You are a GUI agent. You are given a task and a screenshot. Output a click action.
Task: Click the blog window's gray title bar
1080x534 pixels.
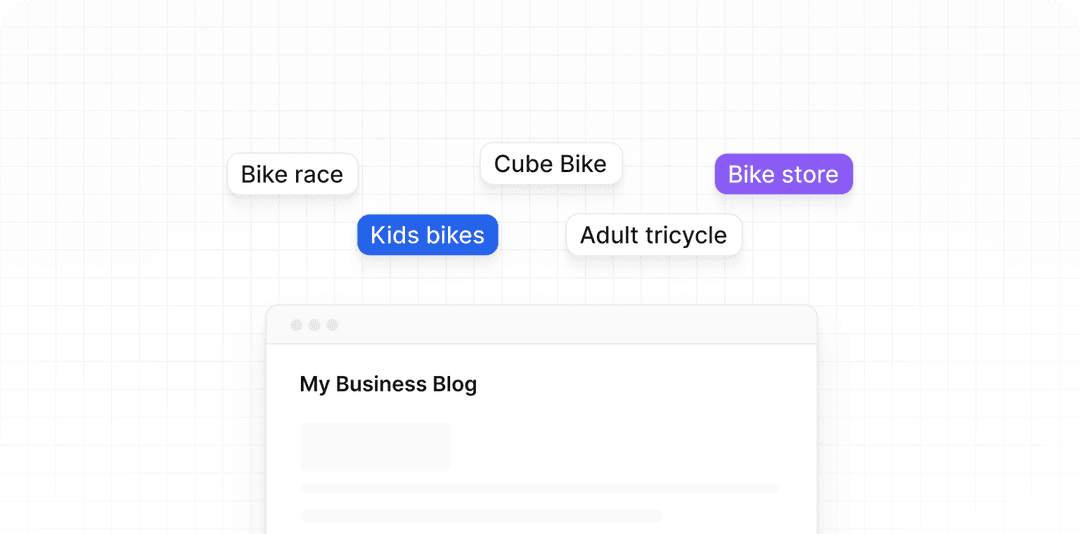pos(560,325)
